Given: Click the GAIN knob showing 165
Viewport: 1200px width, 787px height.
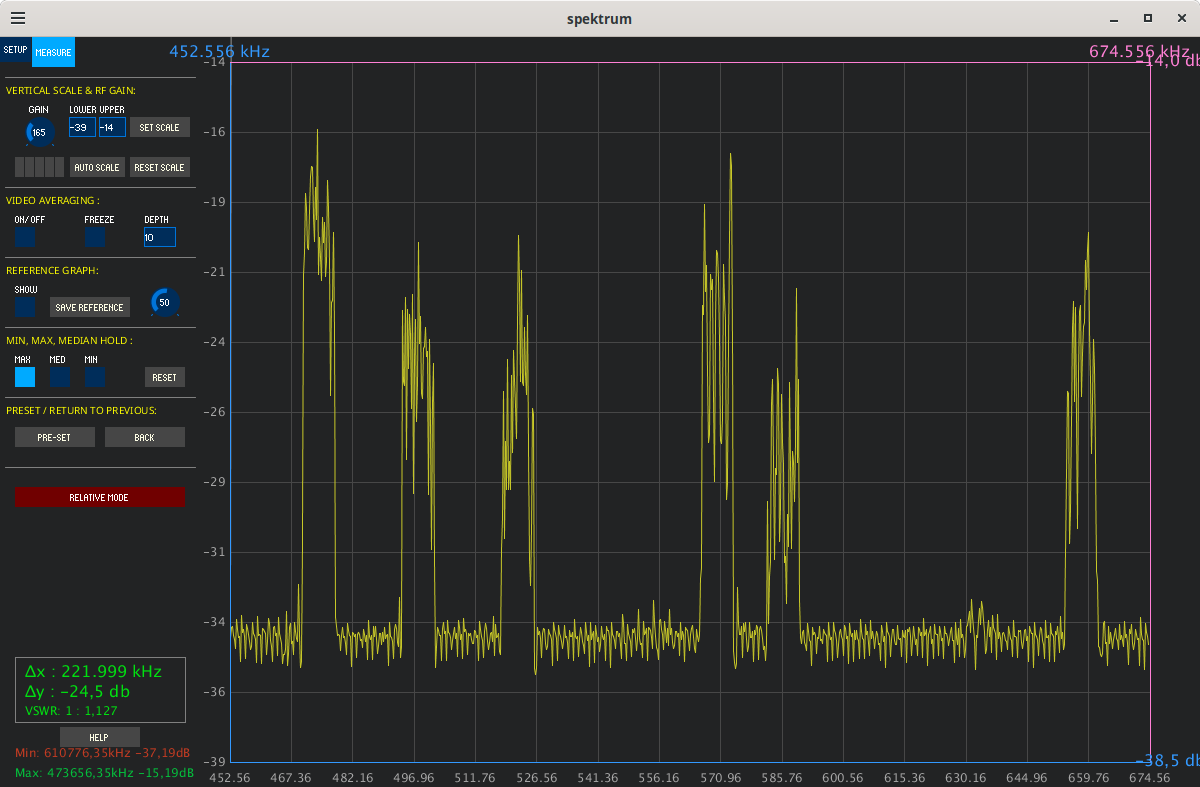Looking at the screenshot, I should (x=39, y=132).
